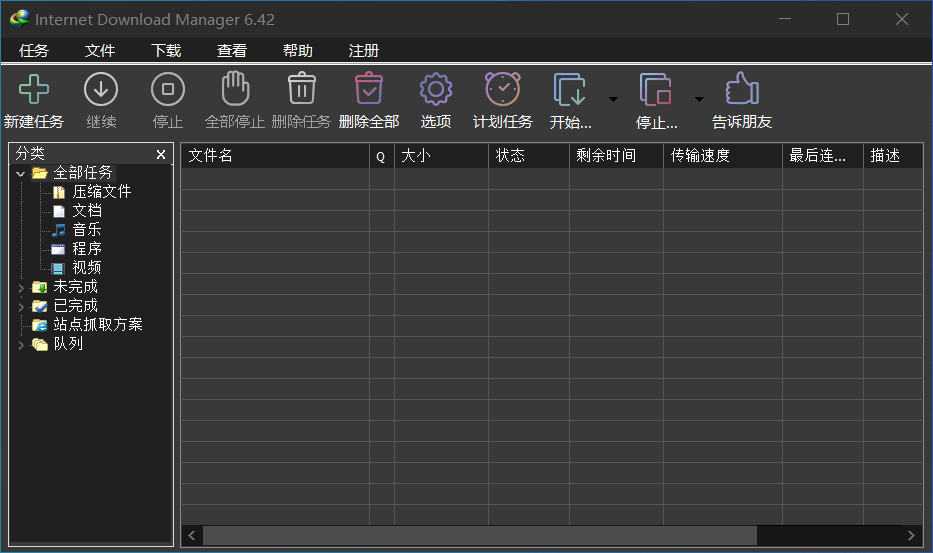Click the 视频 video icon
This screenshot has height=553, width=933.
[58, 268]
